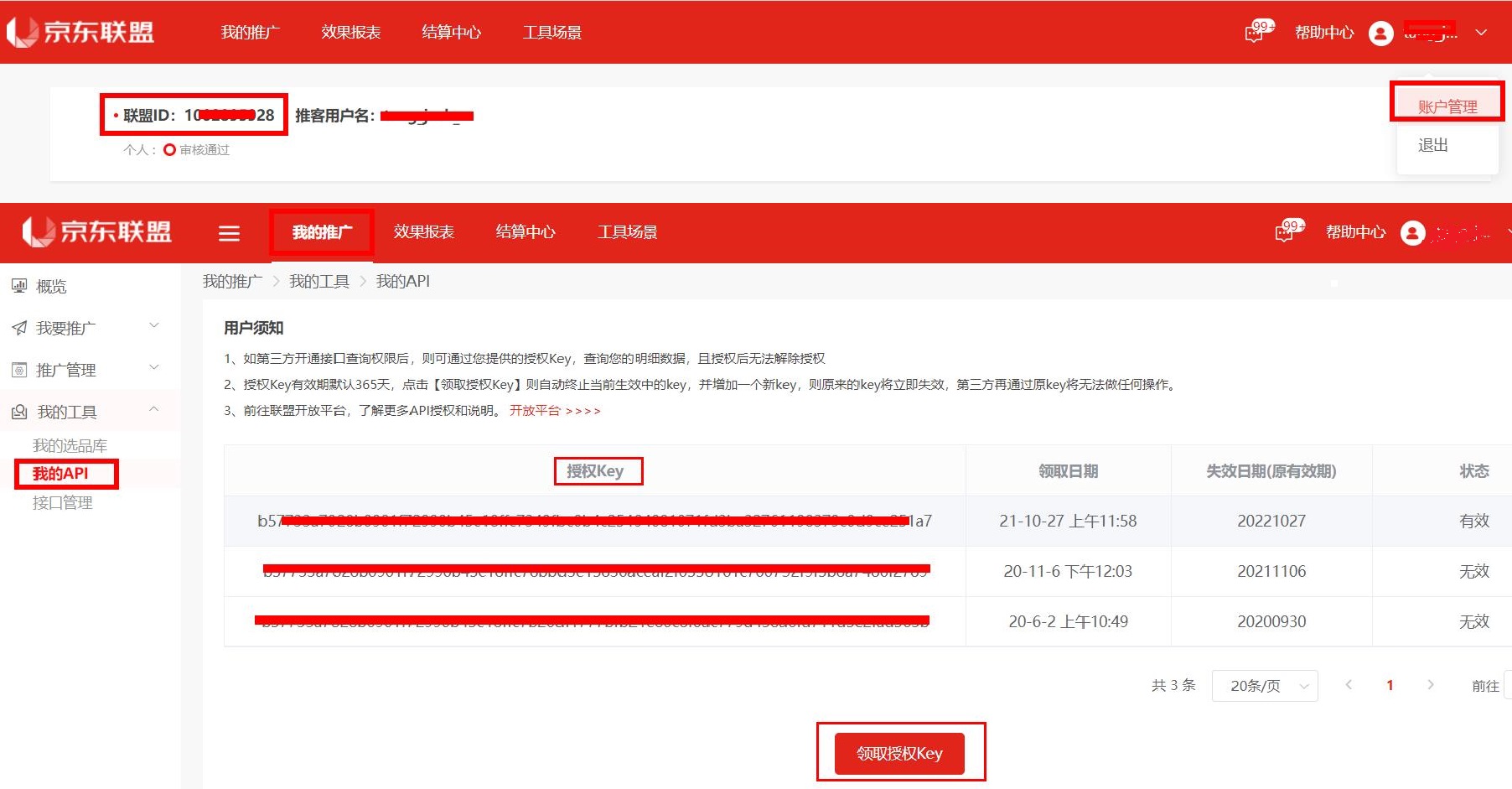Click lower user avatar icon
This screenshot has height=789, width=1512.
(x=1412, y=233)
